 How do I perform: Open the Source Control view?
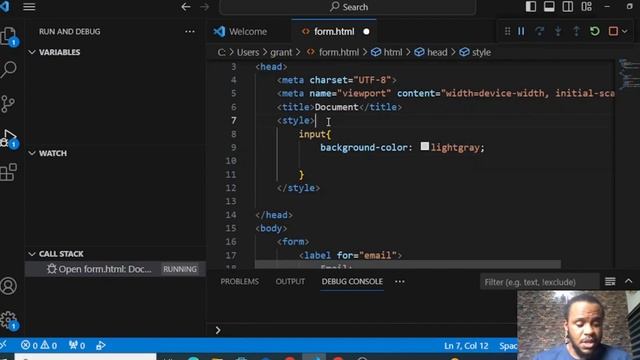[8, 104]
